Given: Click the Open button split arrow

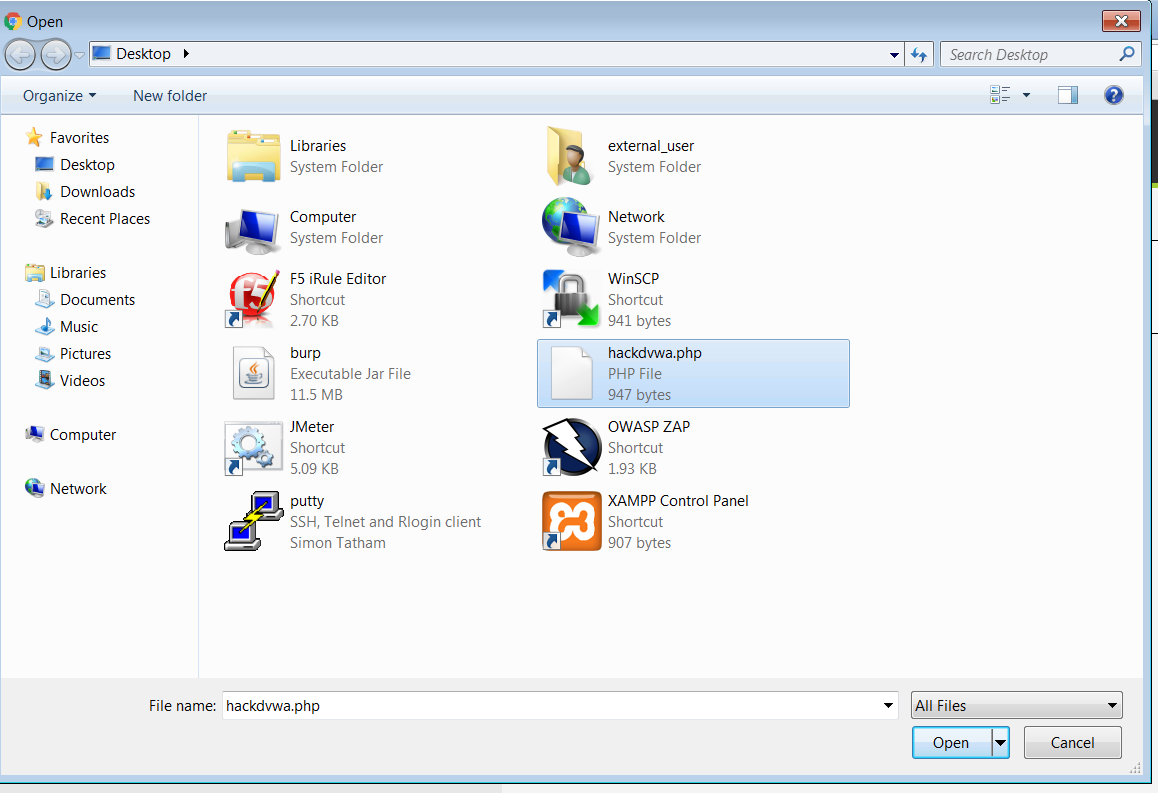Looking at the screenshot, I should (1001, 743).
